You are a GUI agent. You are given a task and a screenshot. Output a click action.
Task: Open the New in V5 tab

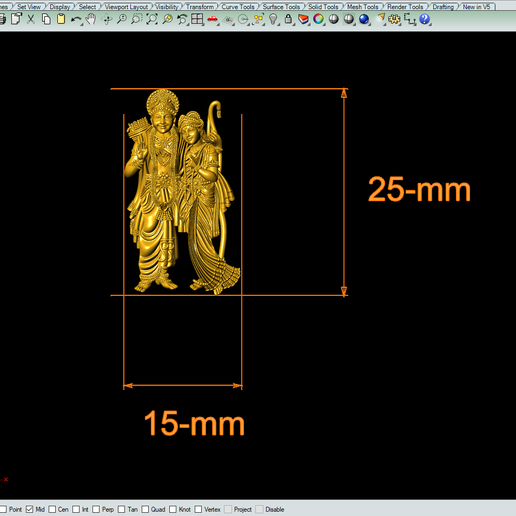[476, 6]
